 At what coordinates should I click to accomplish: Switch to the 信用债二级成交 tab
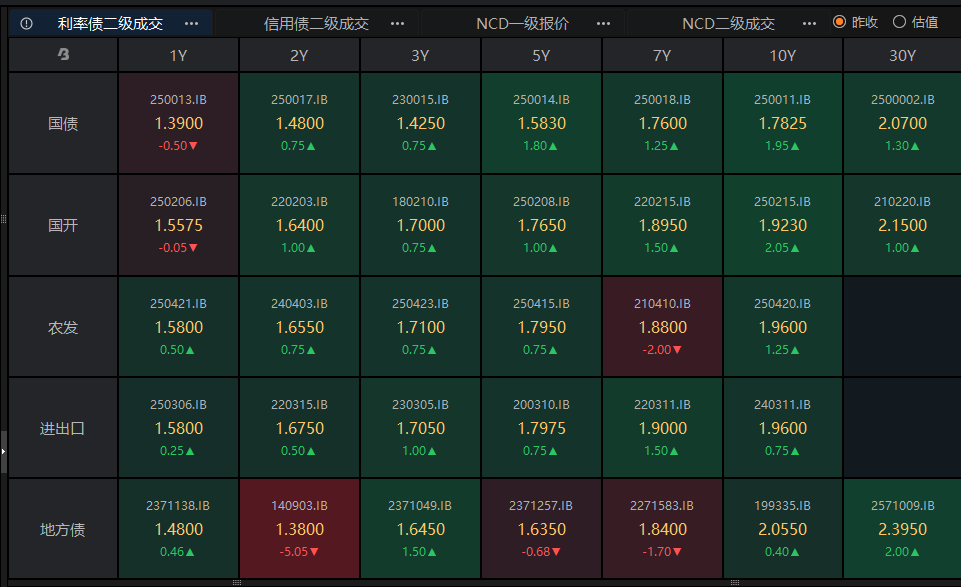316,22
